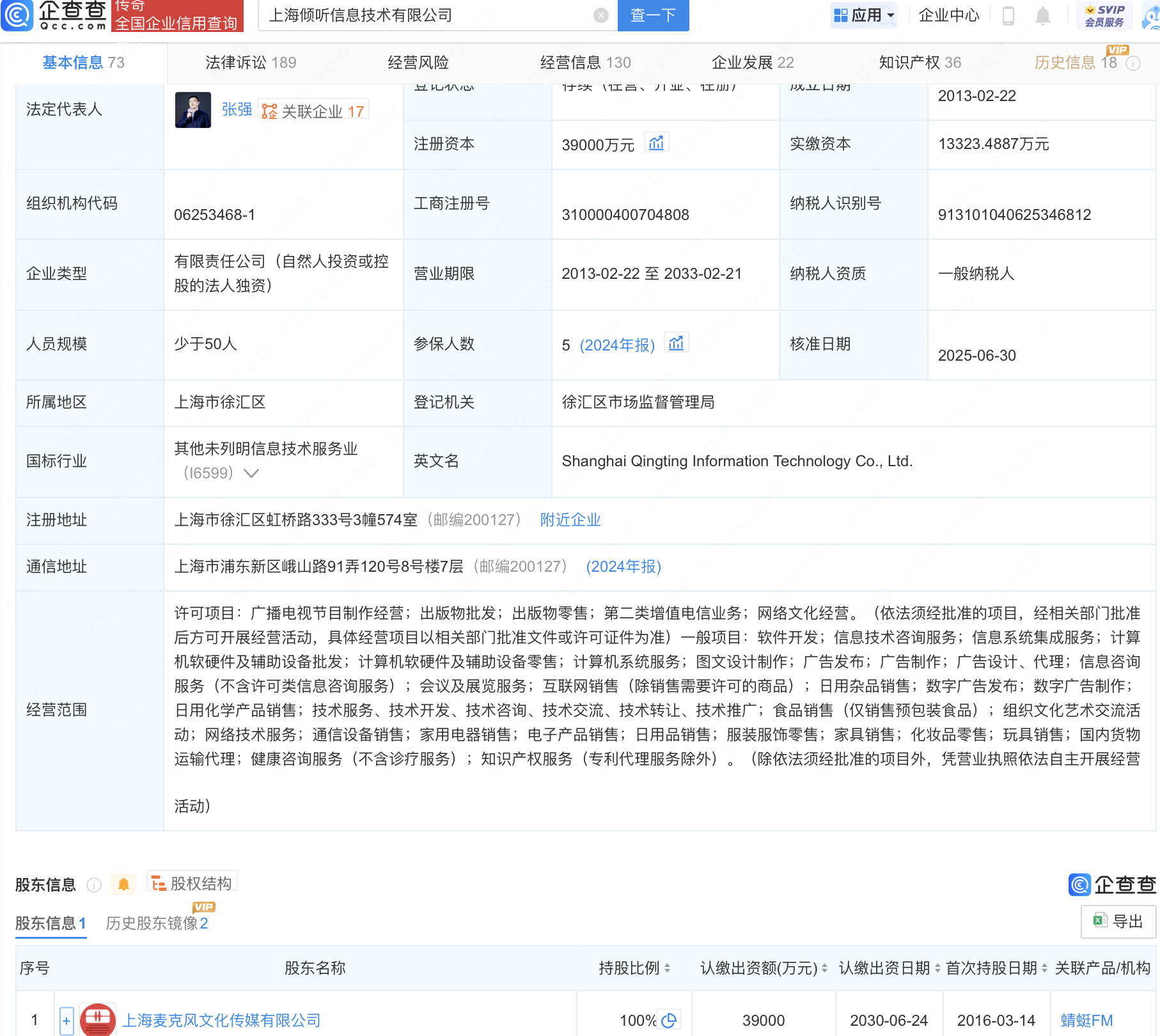Screen dimensions: 1160x1036
Task: Export shareholder data with 导出 button
Action: (1118, 922)
